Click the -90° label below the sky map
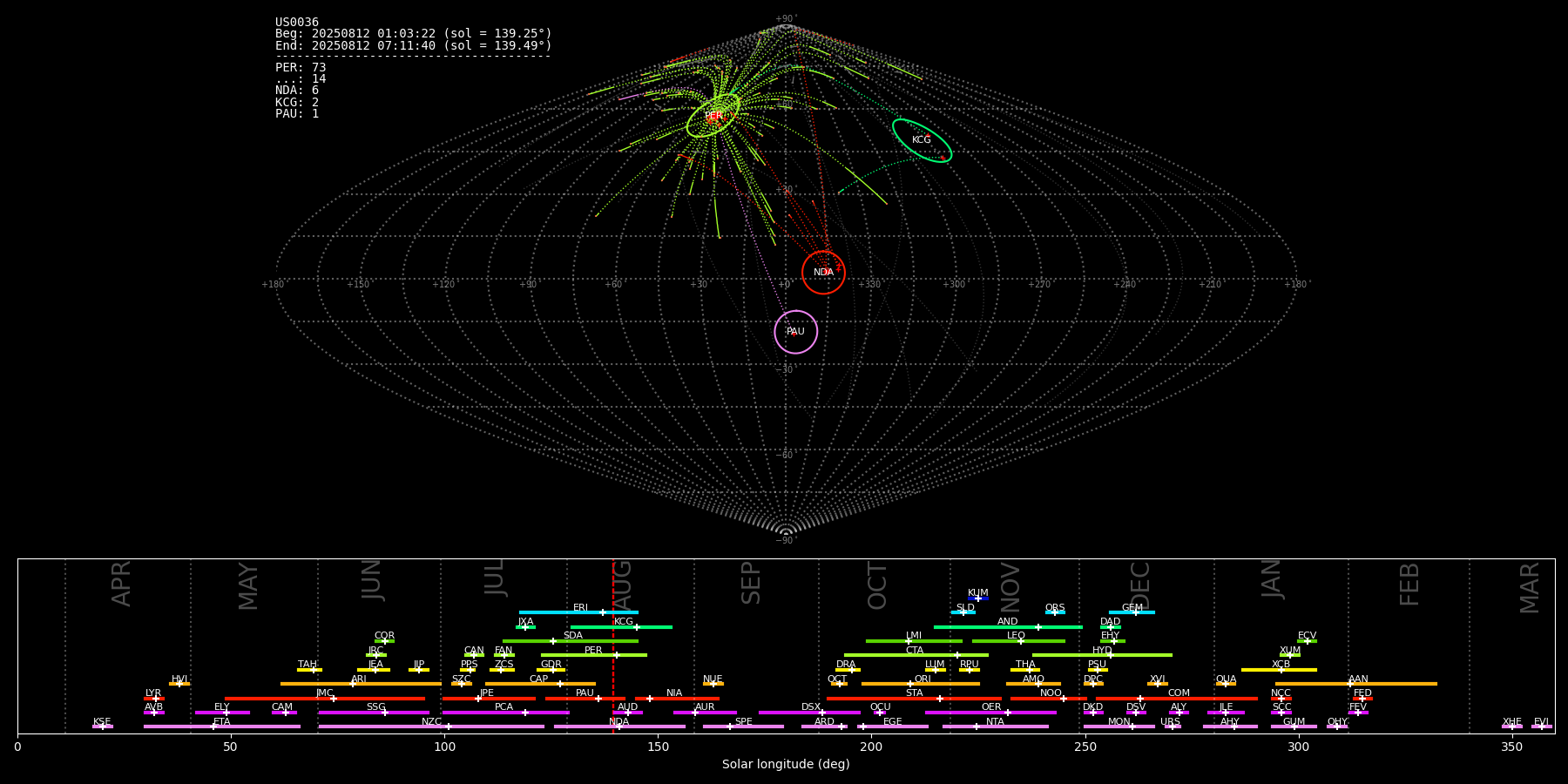The width and height of the screenshot is (1568, 784). [786, 541]
